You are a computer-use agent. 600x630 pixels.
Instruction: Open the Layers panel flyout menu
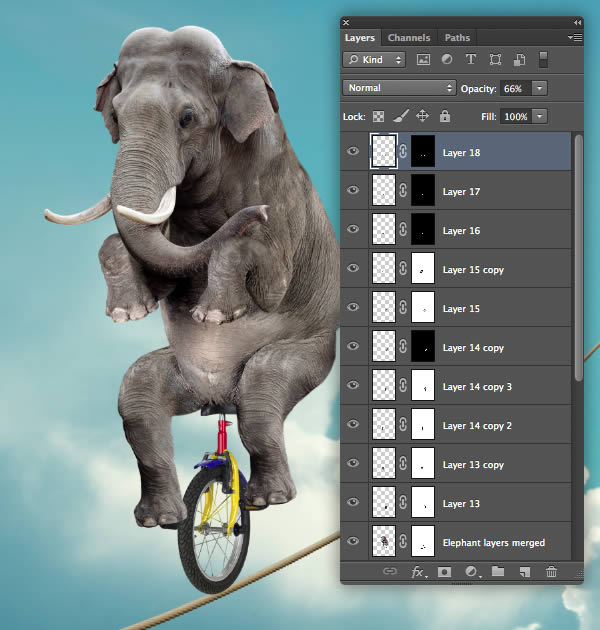(575, 37)
